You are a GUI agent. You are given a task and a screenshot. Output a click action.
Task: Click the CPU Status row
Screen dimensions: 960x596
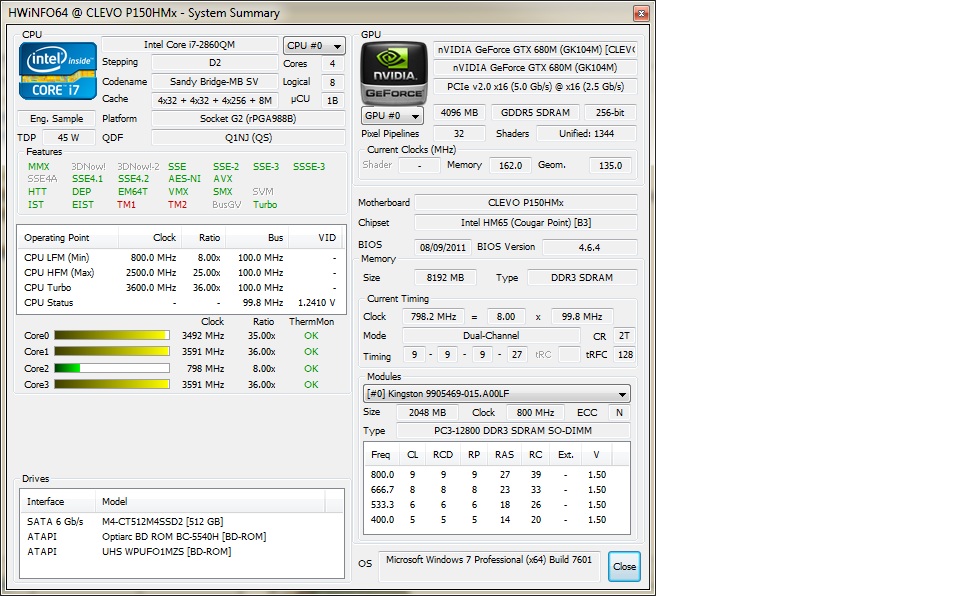pyautogui.click(x=181, y=303)
